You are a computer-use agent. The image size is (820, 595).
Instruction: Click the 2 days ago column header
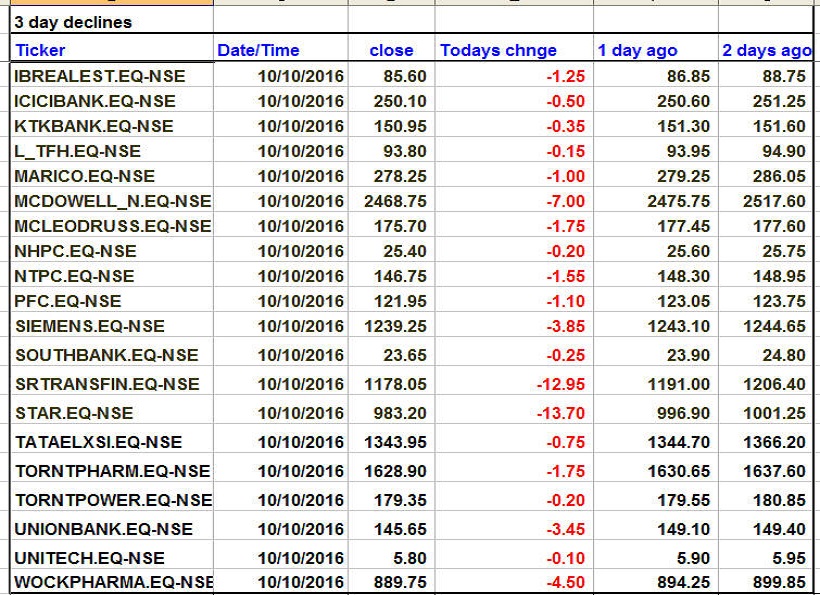click(762, 49)
